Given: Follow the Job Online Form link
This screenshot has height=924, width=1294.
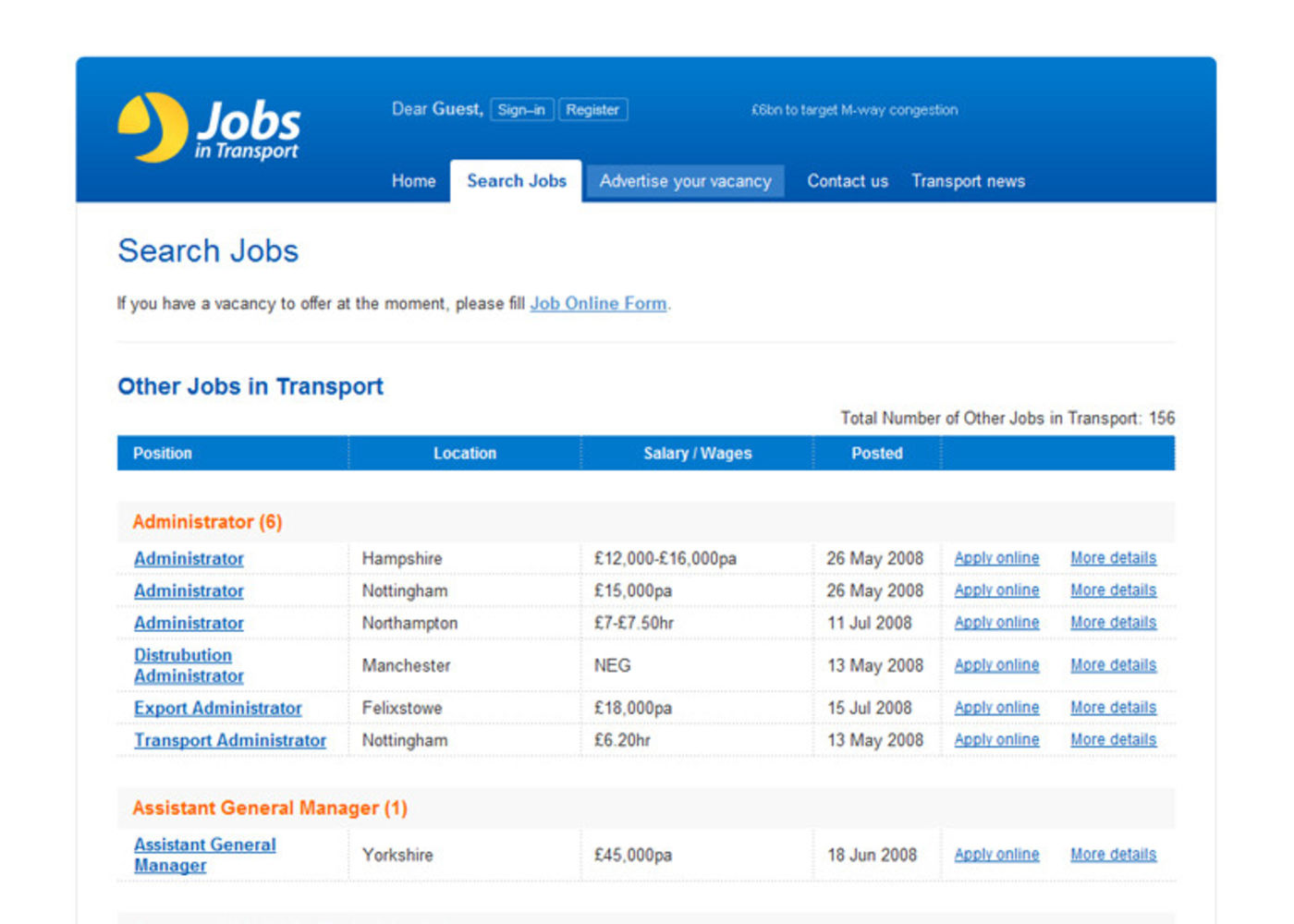Looking at the screenshot, I should [598, 303].
